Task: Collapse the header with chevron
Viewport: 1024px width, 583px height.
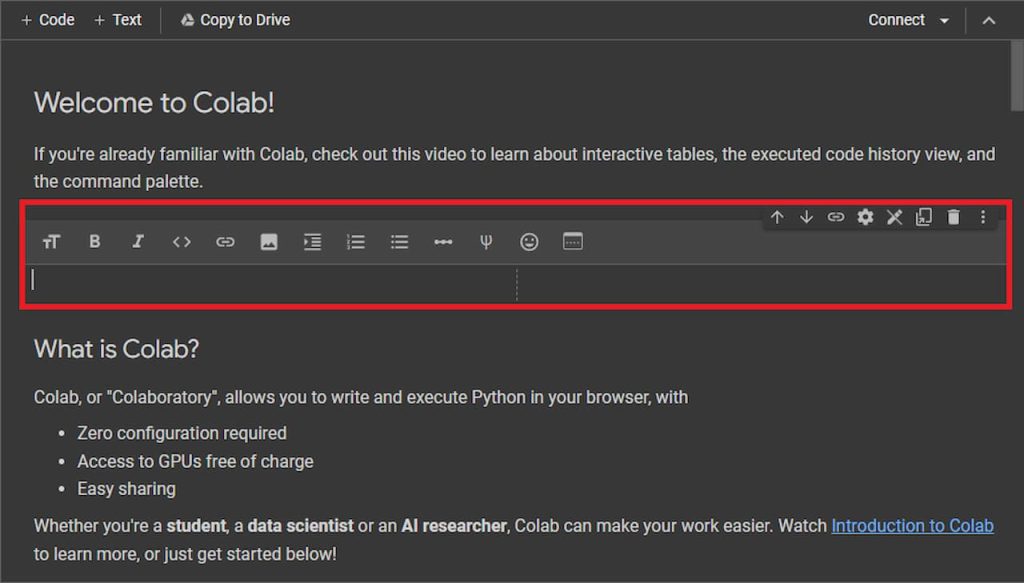Action: 989,20
